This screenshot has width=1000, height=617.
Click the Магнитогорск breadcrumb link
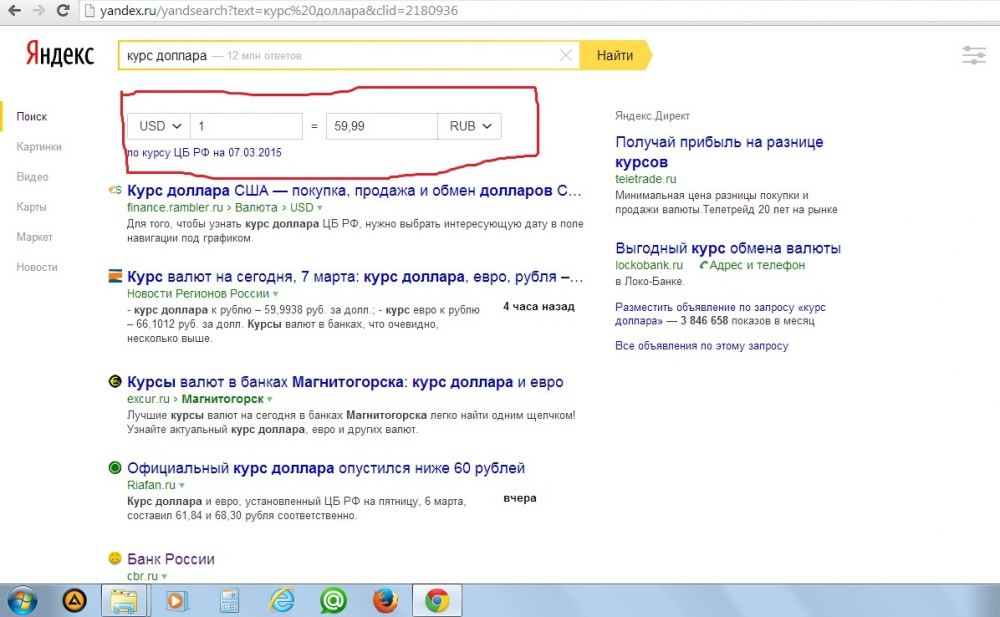coord(223,399)
